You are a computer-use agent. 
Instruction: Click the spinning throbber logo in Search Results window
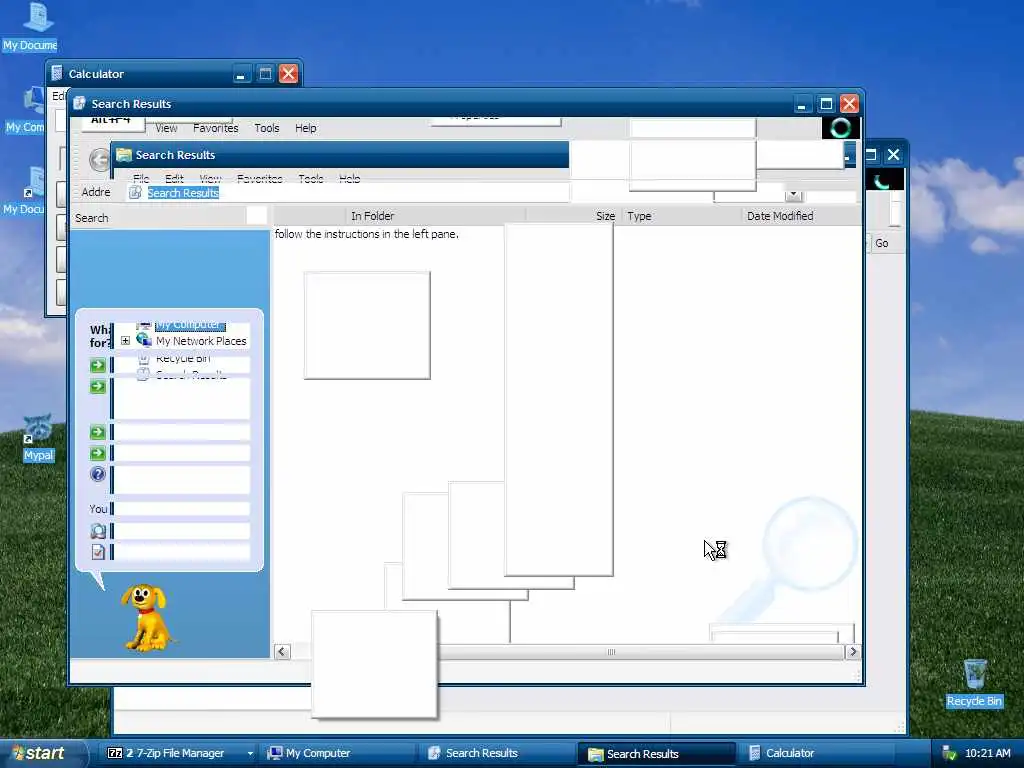pyautogui.click(x=840, y=127)
